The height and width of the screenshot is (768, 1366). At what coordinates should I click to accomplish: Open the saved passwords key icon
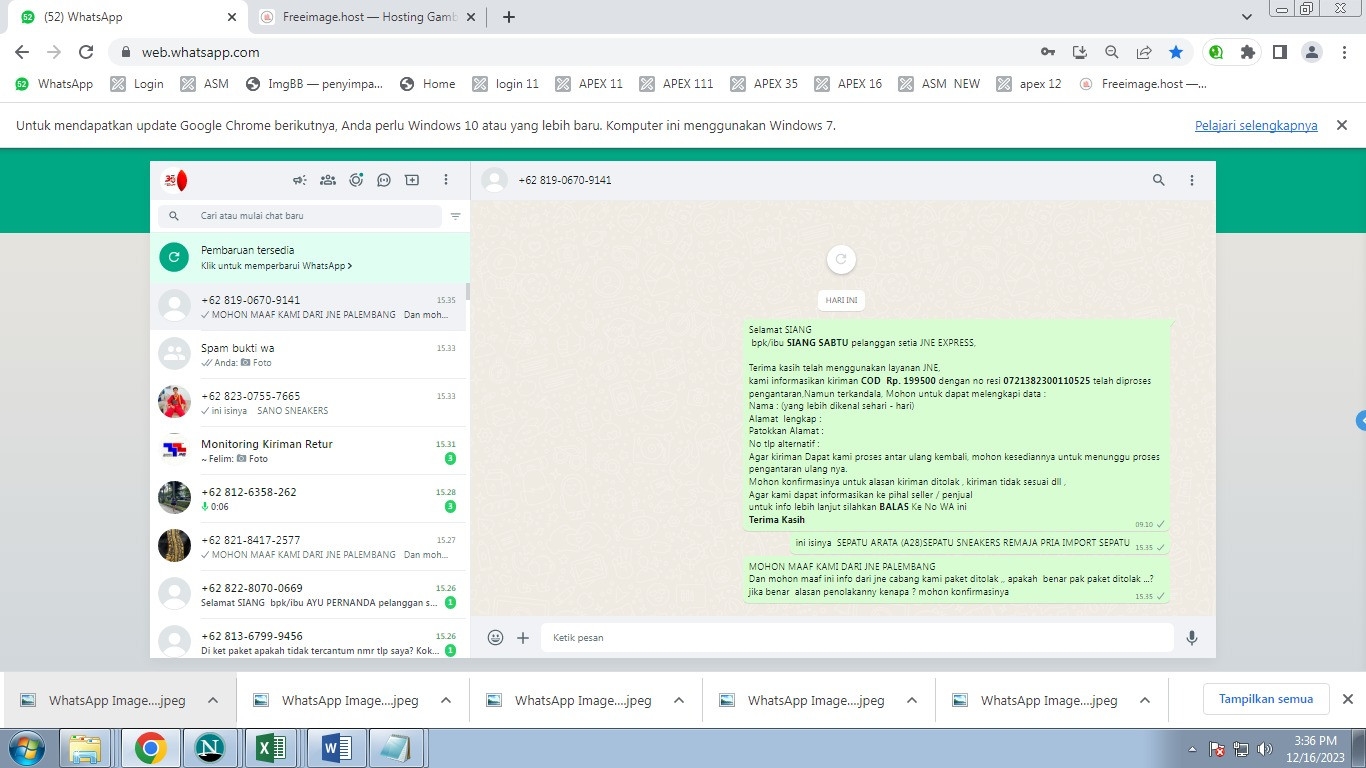tap(1047, 52)
